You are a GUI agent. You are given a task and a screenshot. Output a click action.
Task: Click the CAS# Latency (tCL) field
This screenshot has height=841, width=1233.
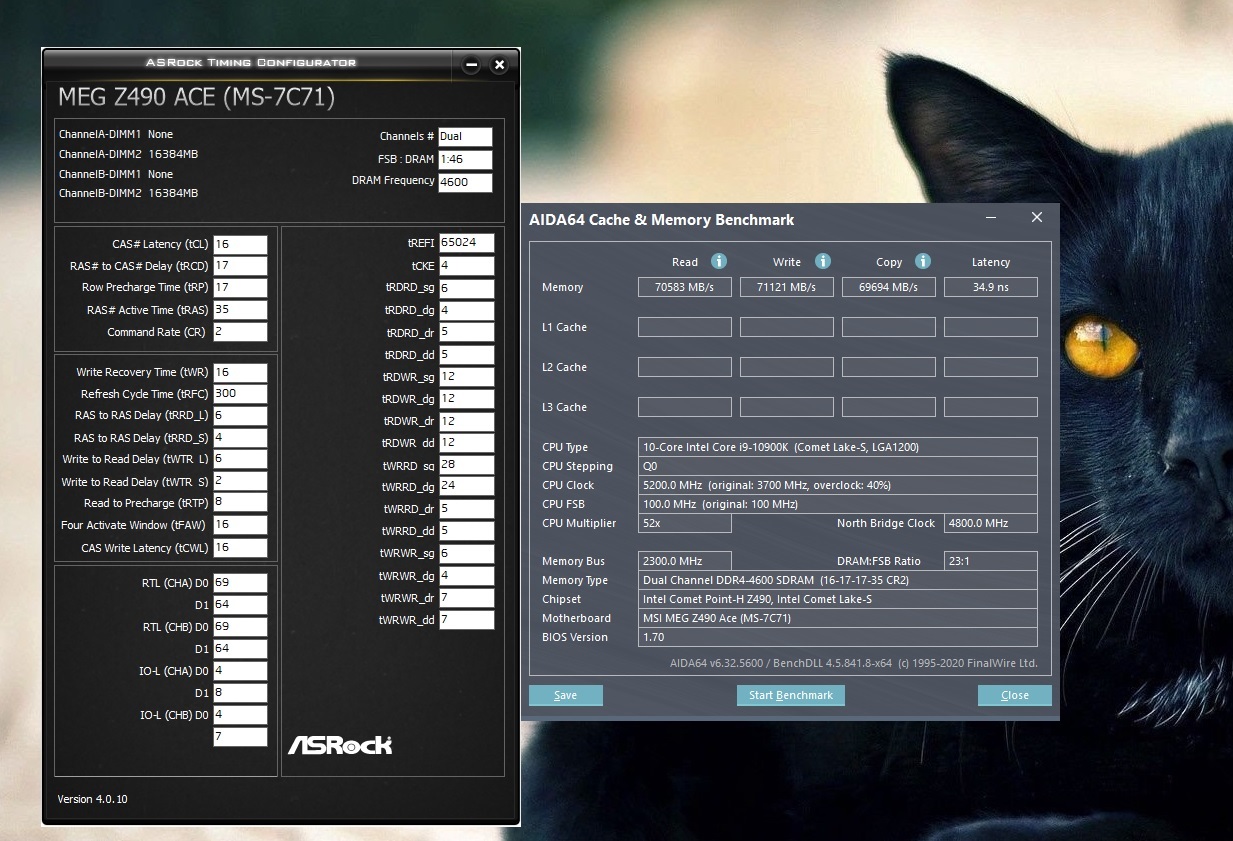240,244
